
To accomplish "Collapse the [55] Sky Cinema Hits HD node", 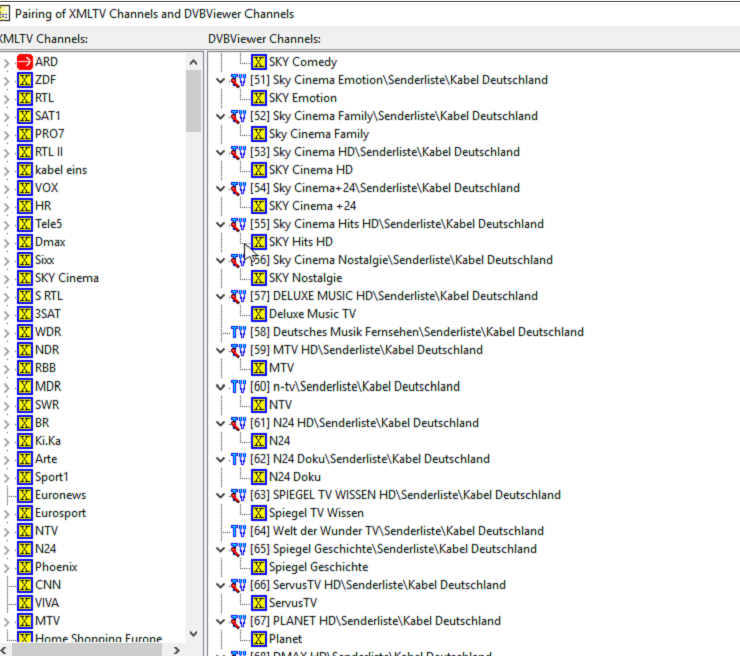I will click(220, 224).
